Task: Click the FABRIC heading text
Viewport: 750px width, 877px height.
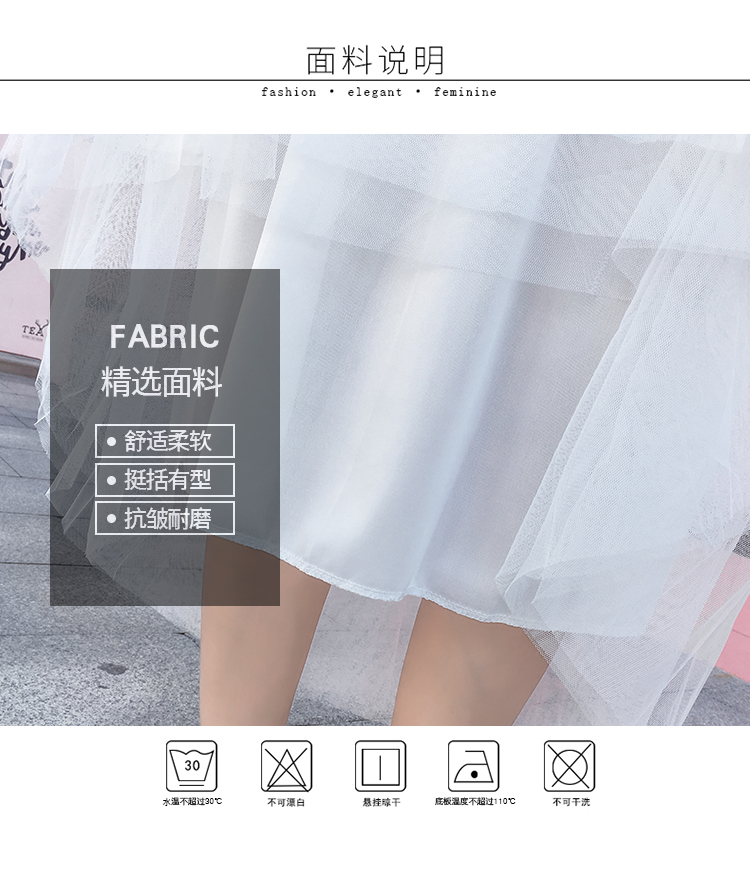Action: [164, 336]
